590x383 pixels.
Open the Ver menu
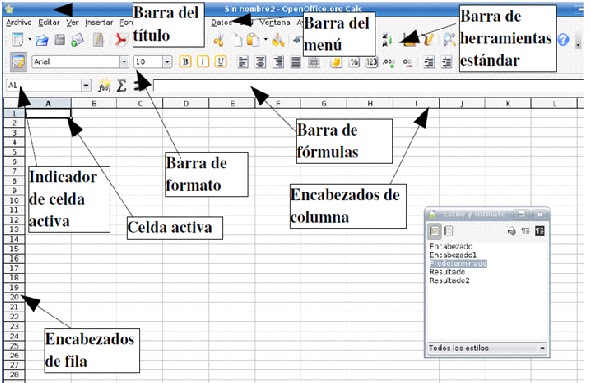(x=72, y=23)
